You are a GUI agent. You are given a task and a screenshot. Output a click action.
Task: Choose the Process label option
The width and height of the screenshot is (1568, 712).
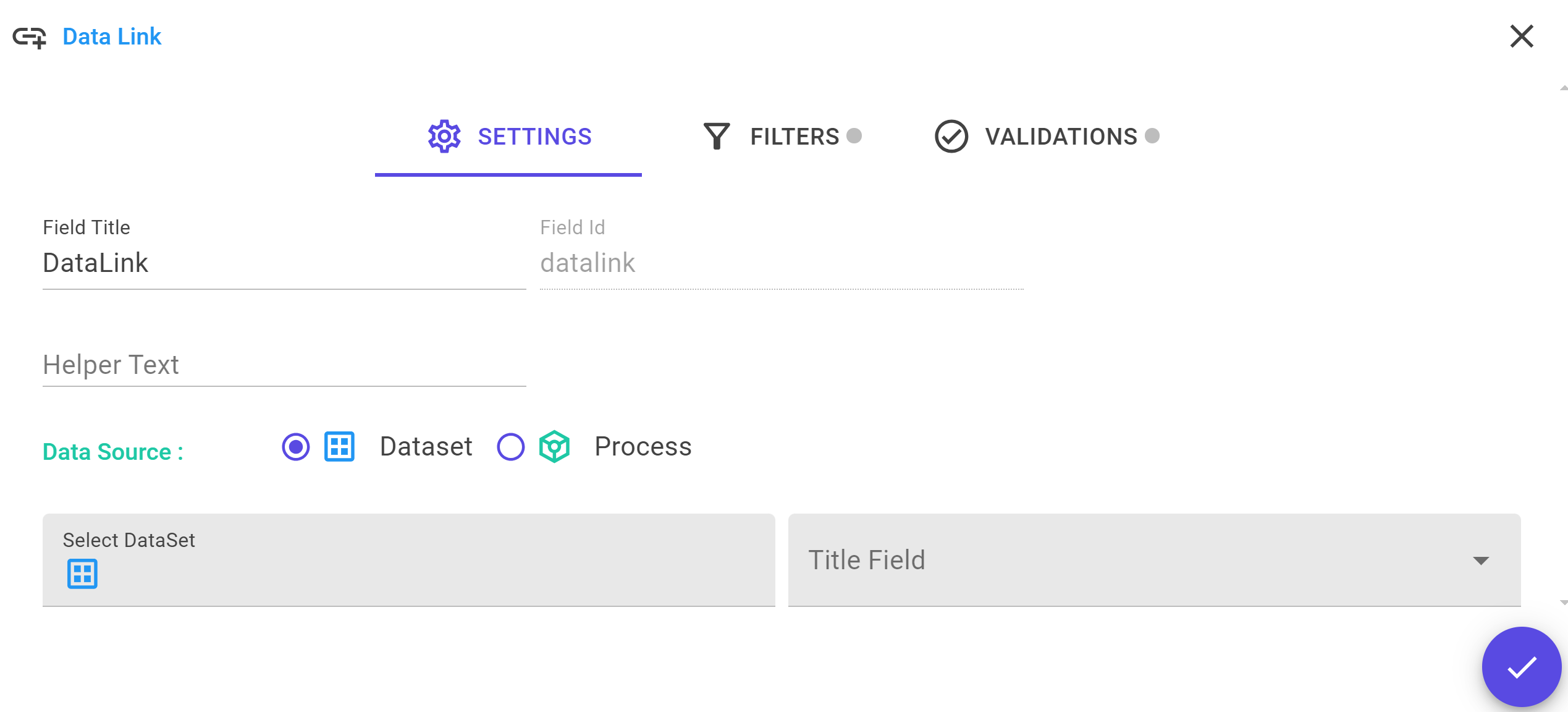pyautogui.click(x=643, y=447)
